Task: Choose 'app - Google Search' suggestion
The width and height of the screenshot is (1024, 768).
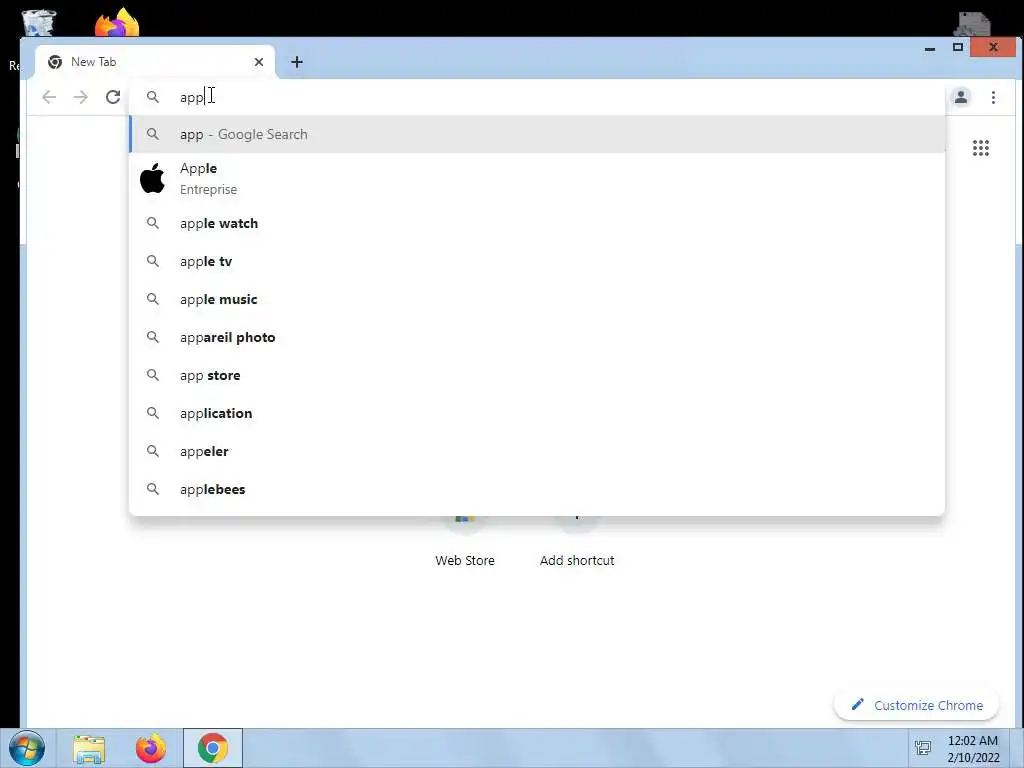Action: click(x=537, y=134)
